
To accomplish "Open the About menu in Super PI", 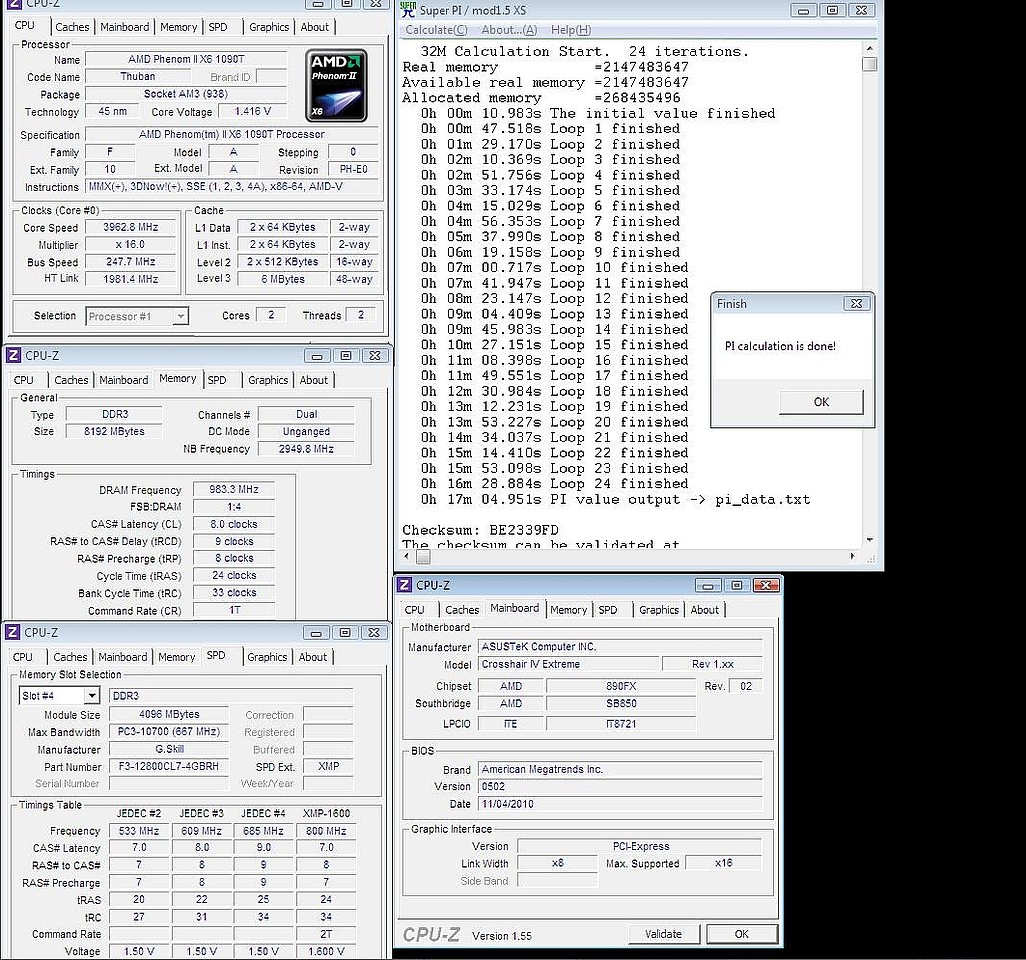I will point(509,30).
